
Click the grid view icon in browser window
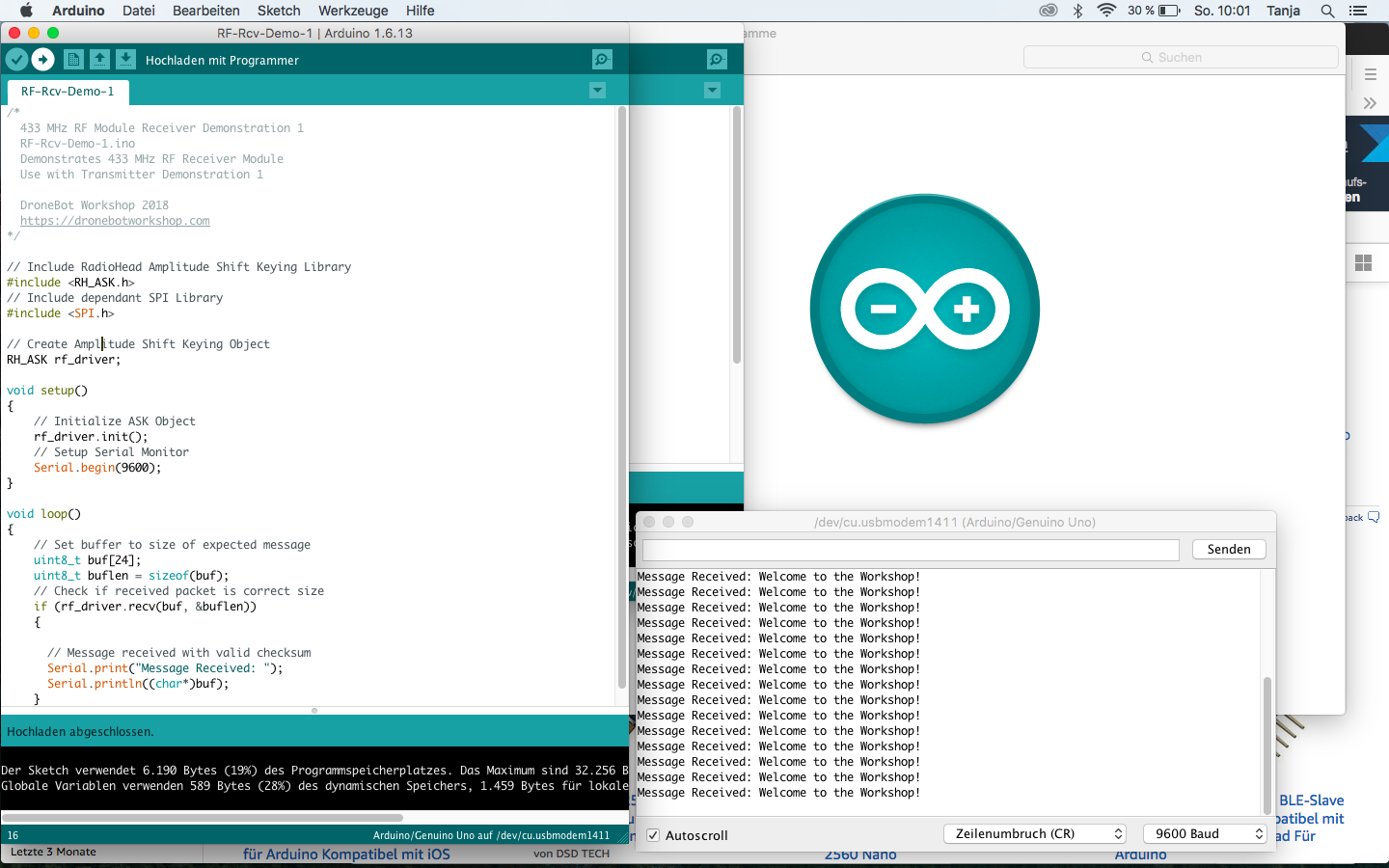1363,262
